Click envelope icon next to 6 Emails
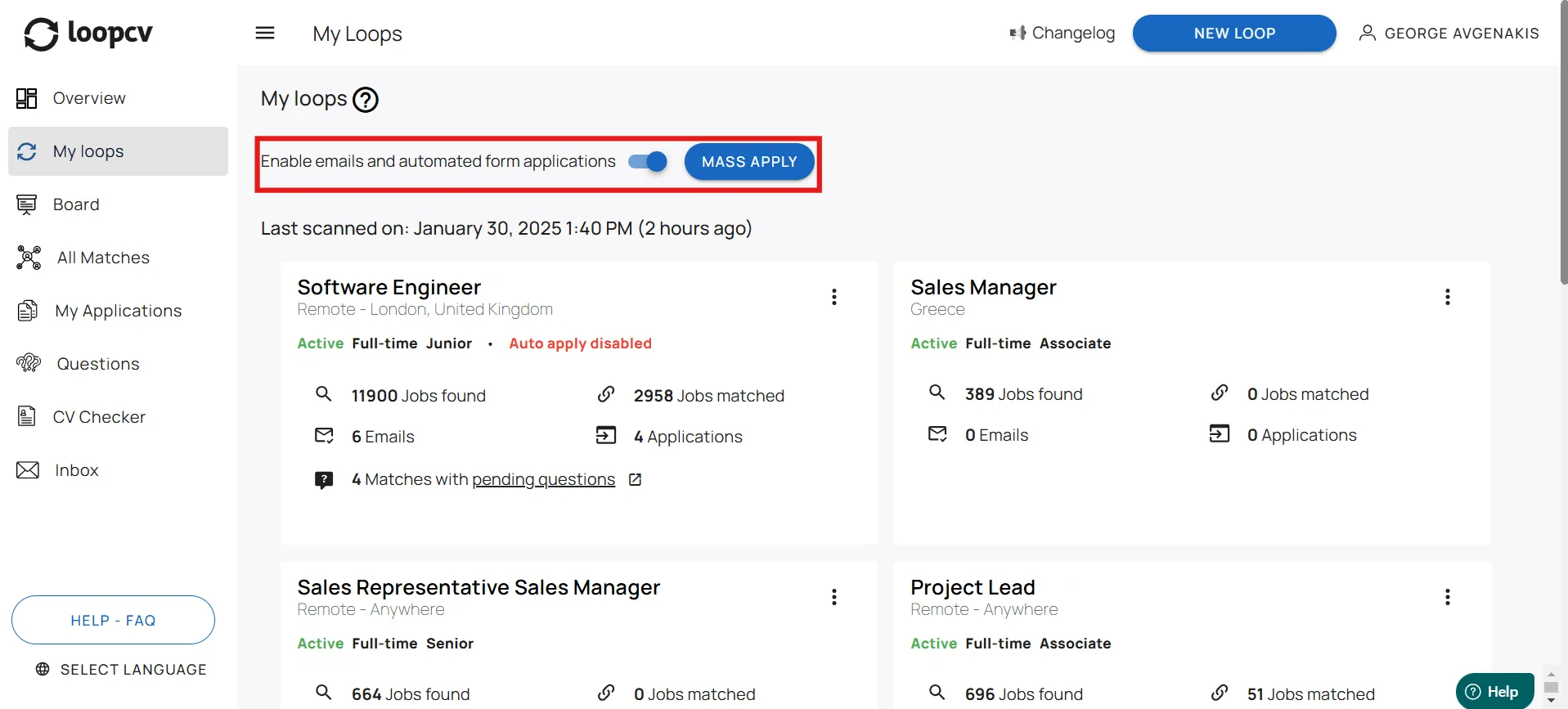Image resolution: width=1568 pixels, height=709 pixels. click(x=324, y=435)
